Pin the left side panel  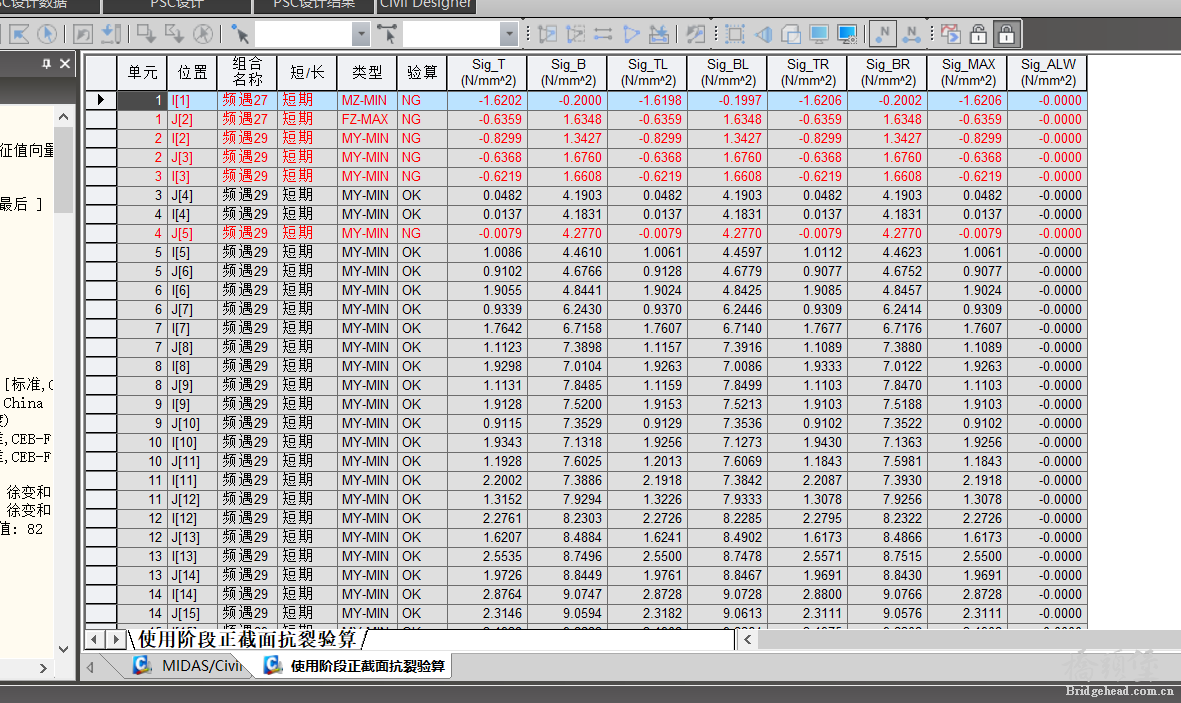[47, 64]
